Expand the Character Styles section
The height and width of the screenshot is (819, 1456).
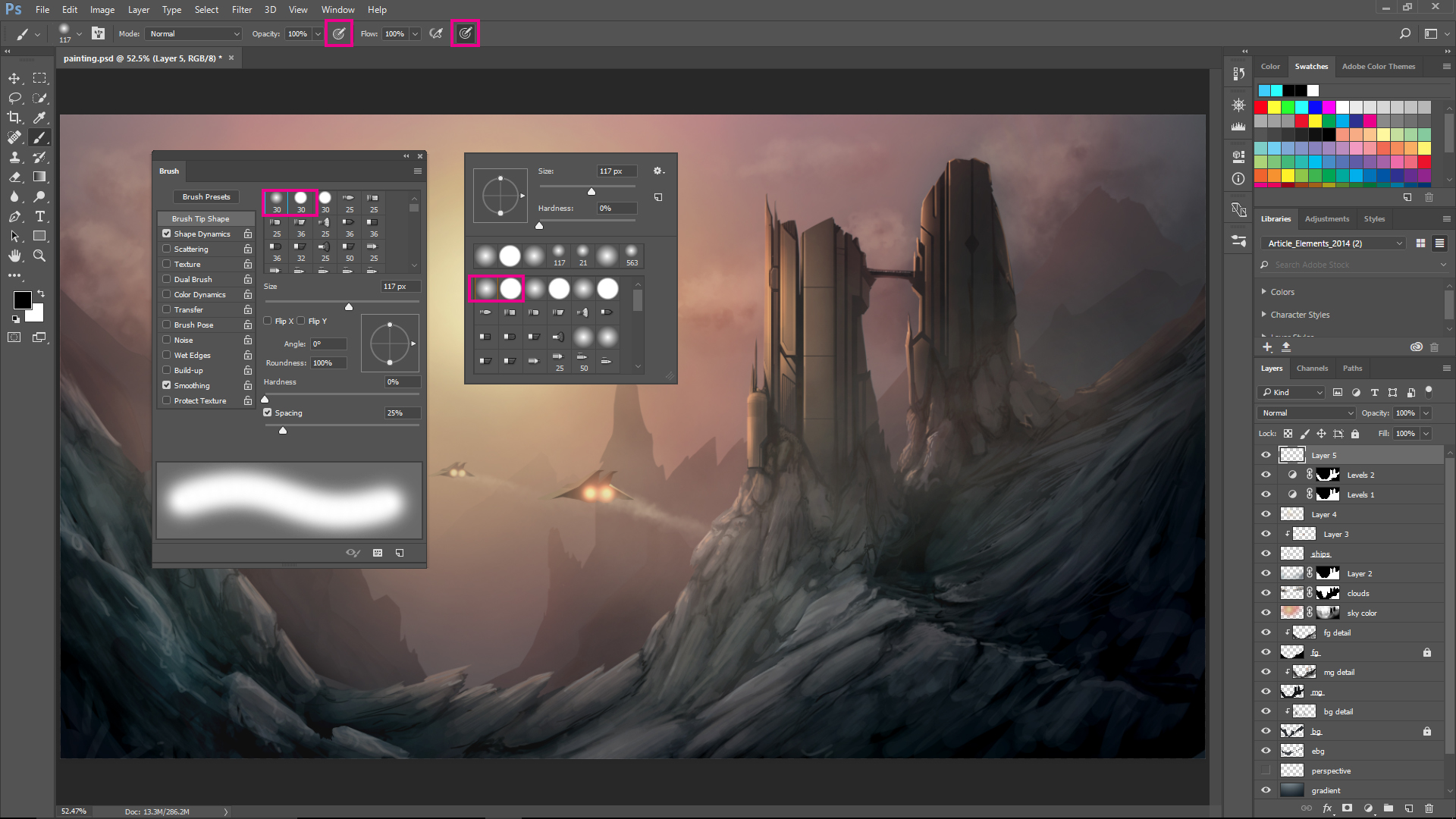coord(1263,314)
